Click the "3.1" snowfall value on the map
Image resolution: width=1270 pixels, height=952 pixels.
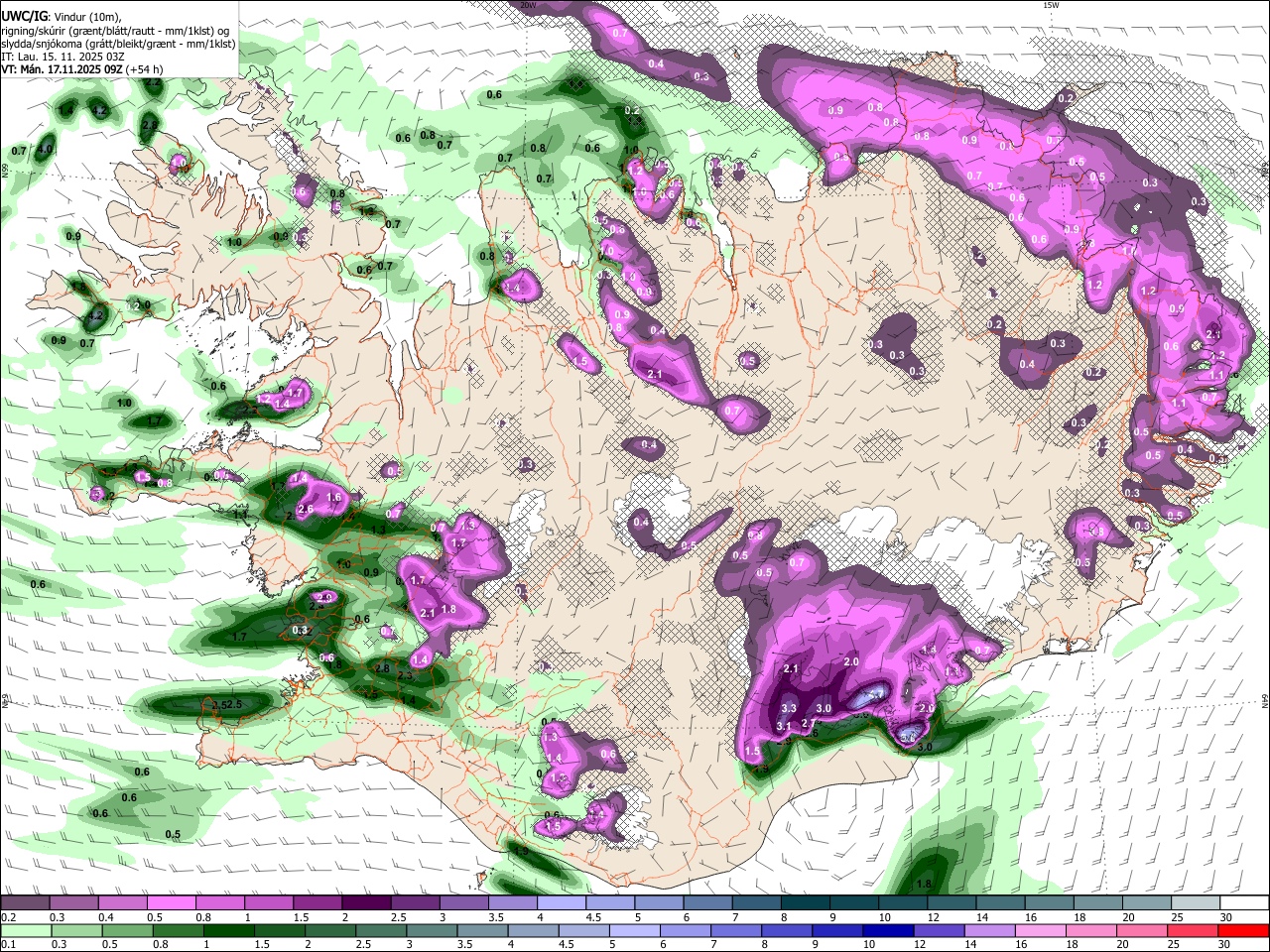[783, 727]
